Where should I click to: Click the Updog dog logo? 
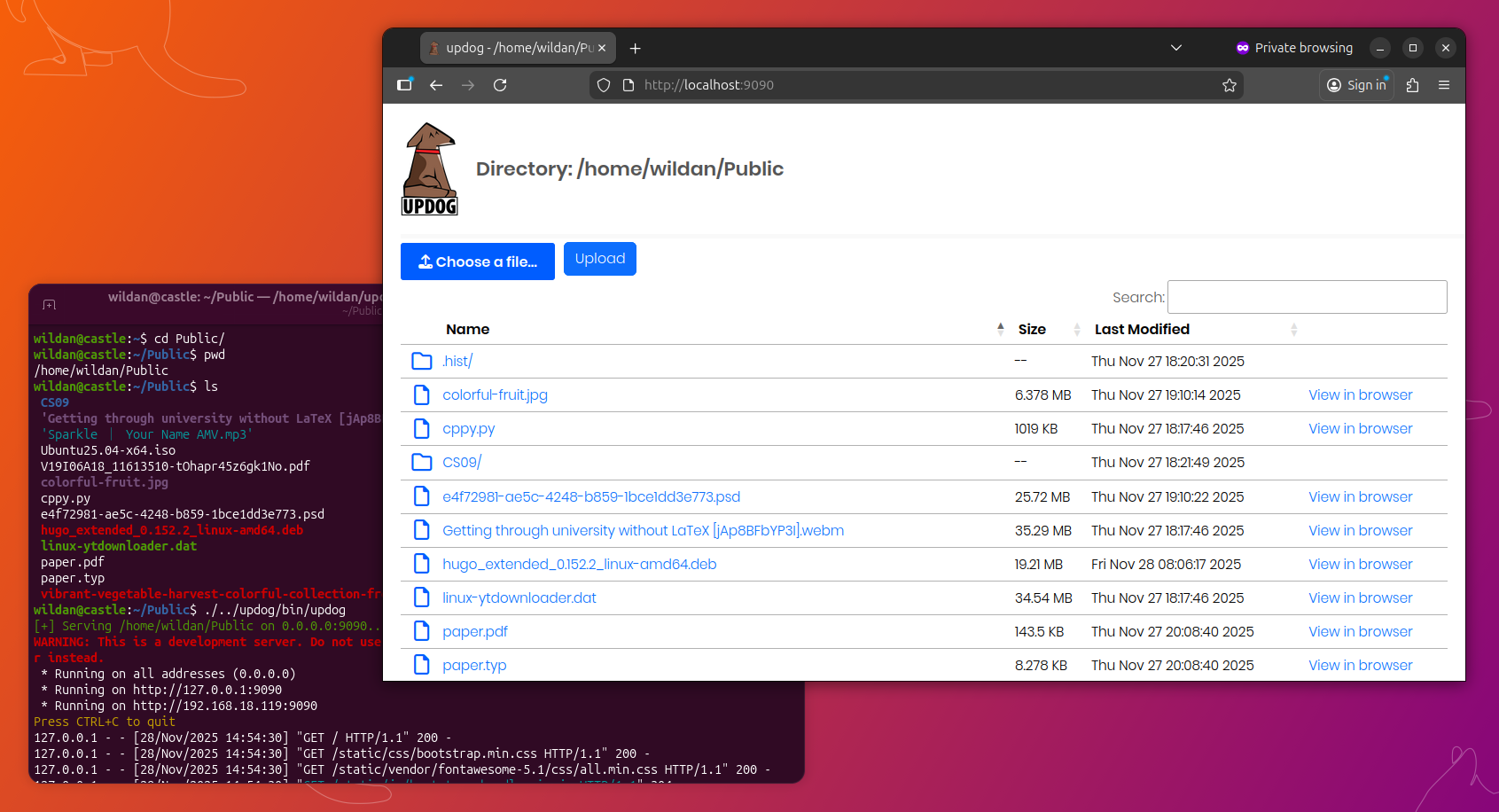click(x=430, y=169)
